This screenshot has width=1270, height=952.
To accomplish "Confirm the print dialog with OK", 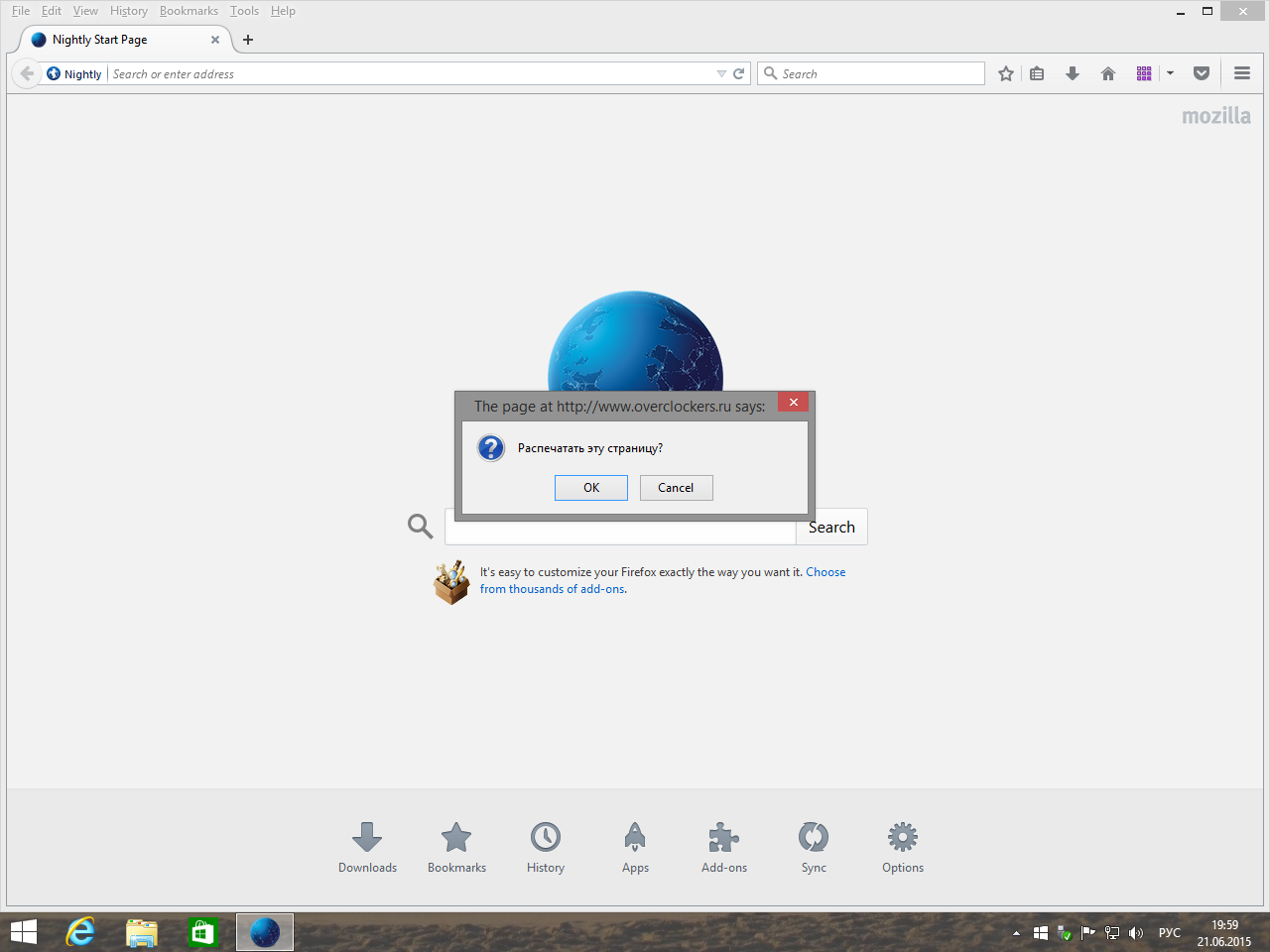I will coord(591,488).
